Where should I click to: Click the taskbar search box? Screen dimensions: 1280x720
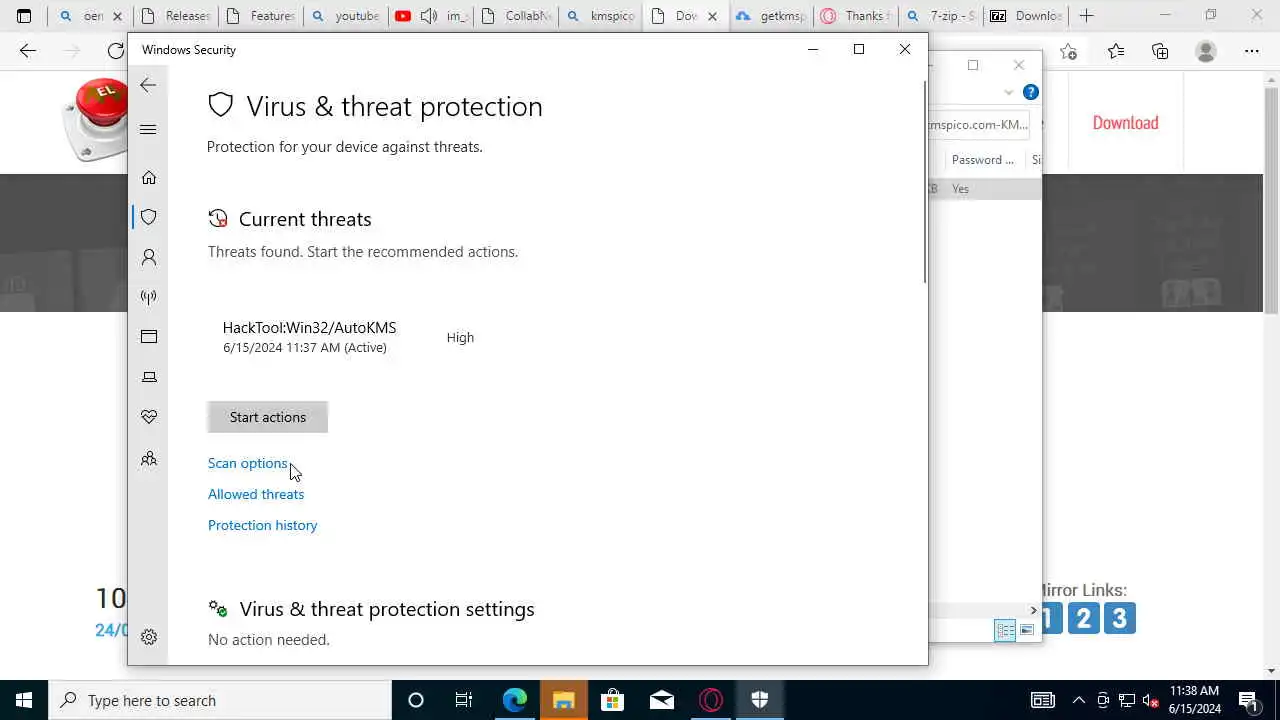[x=220, y=700]
